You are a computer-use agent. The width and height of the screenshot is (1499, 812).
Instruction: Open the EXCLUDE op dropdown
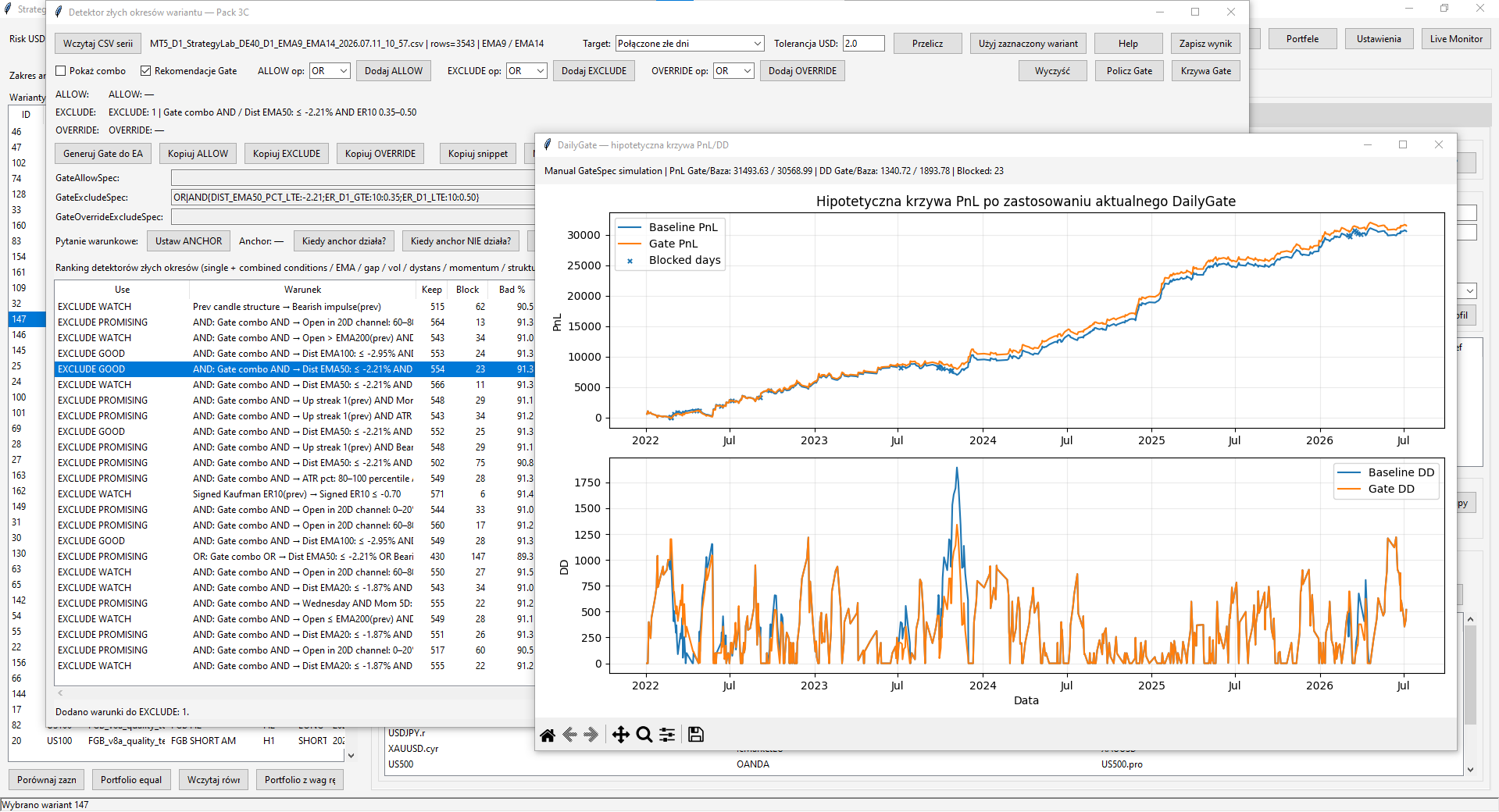coord(526,71)
